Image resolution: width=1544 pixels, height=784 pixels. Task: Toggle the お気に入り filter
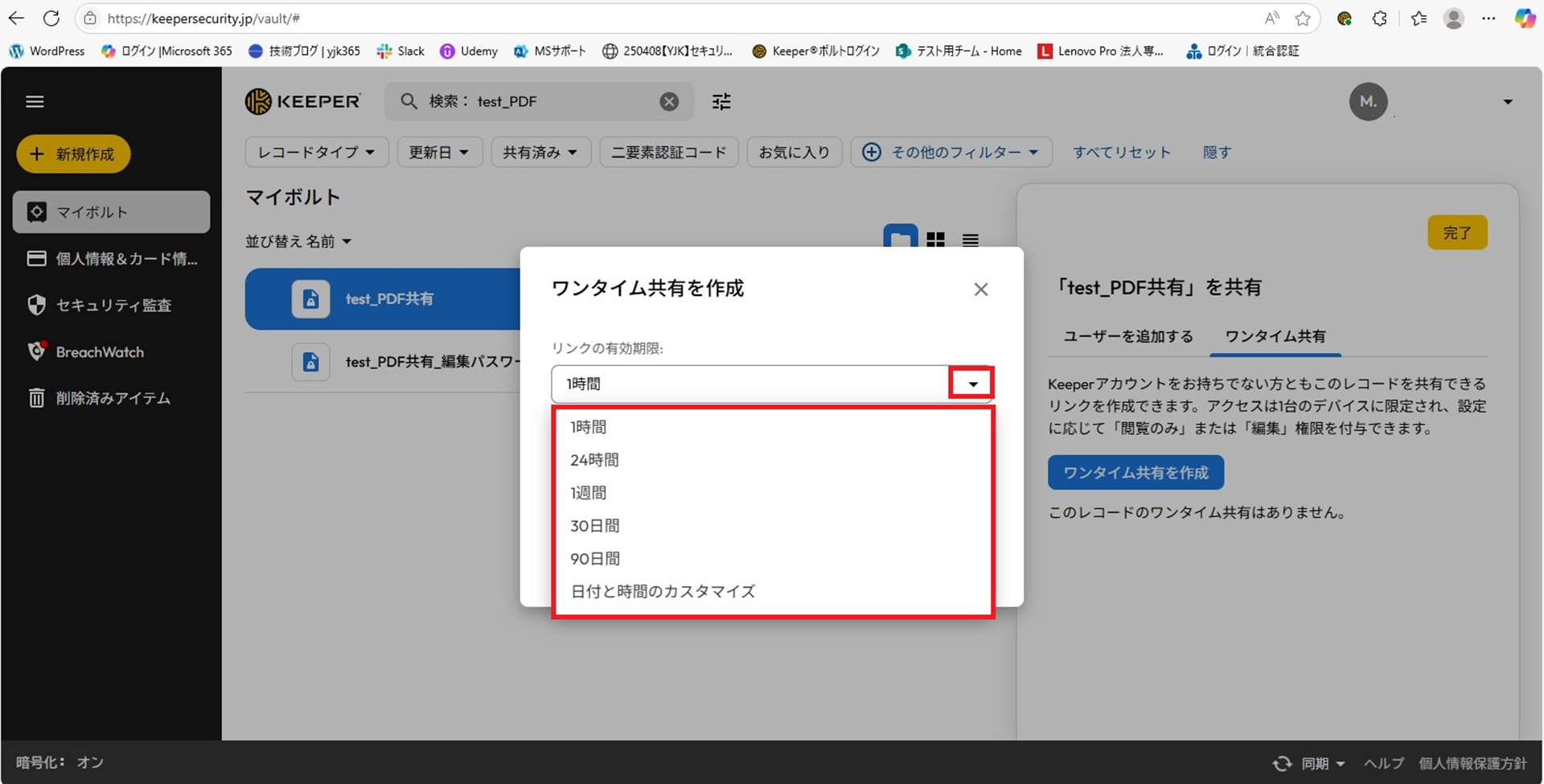[794, 152]
